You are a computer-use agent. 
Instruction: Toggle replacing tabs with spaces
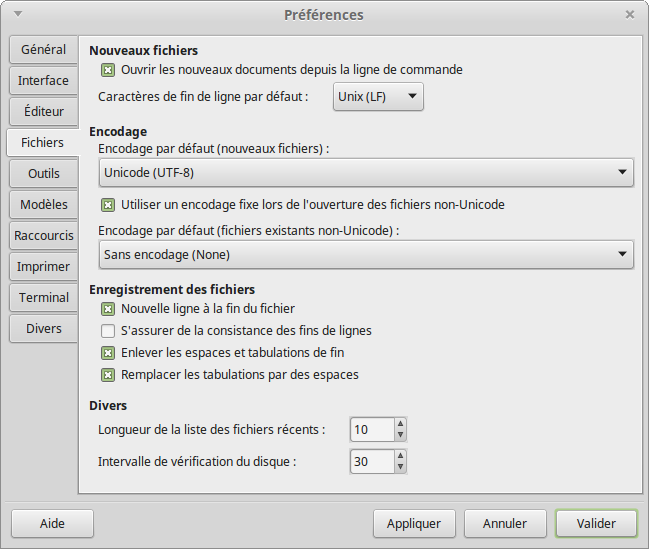108,375
